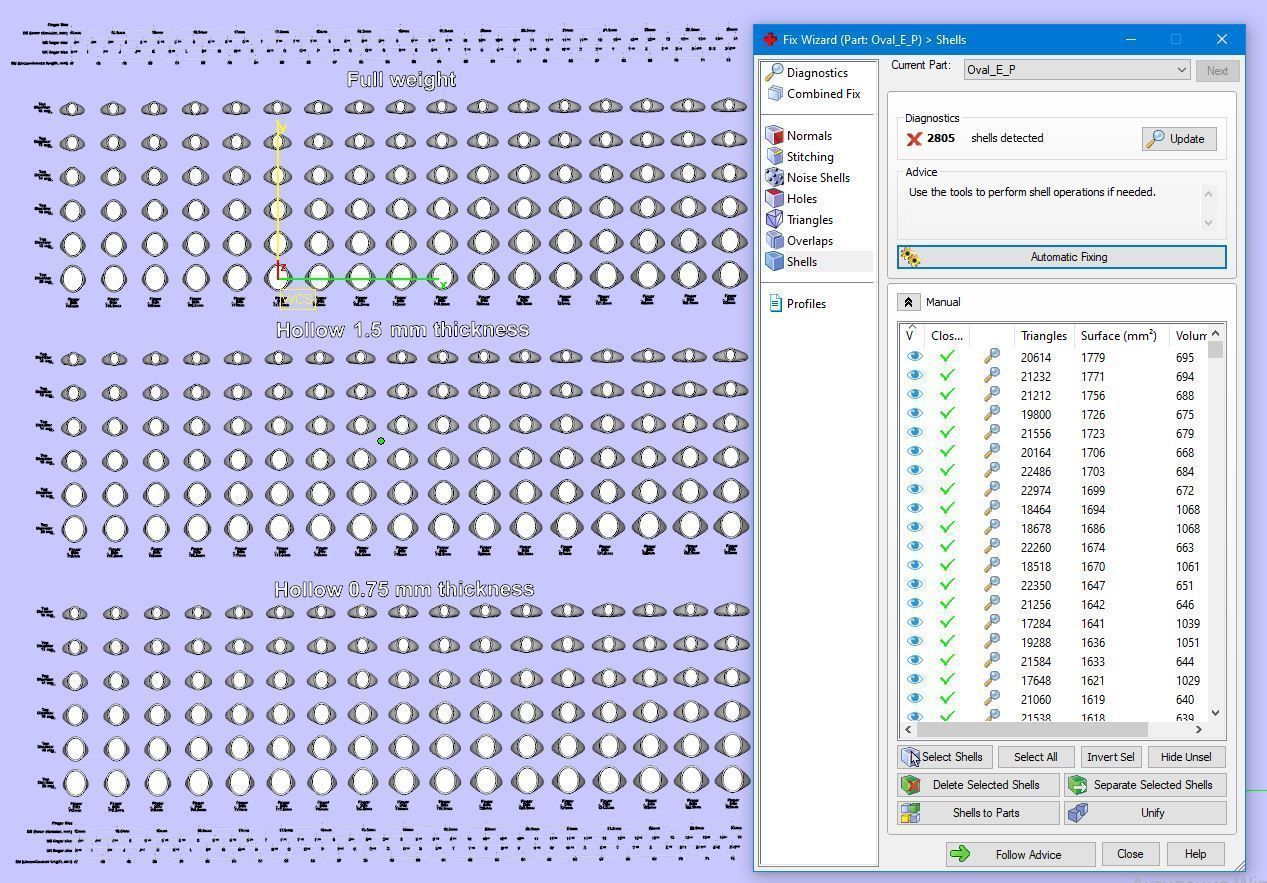Click the Diagnostics magnifier icon
Image resolution: width=1267 pixels, height=883 pixels.
774,73
